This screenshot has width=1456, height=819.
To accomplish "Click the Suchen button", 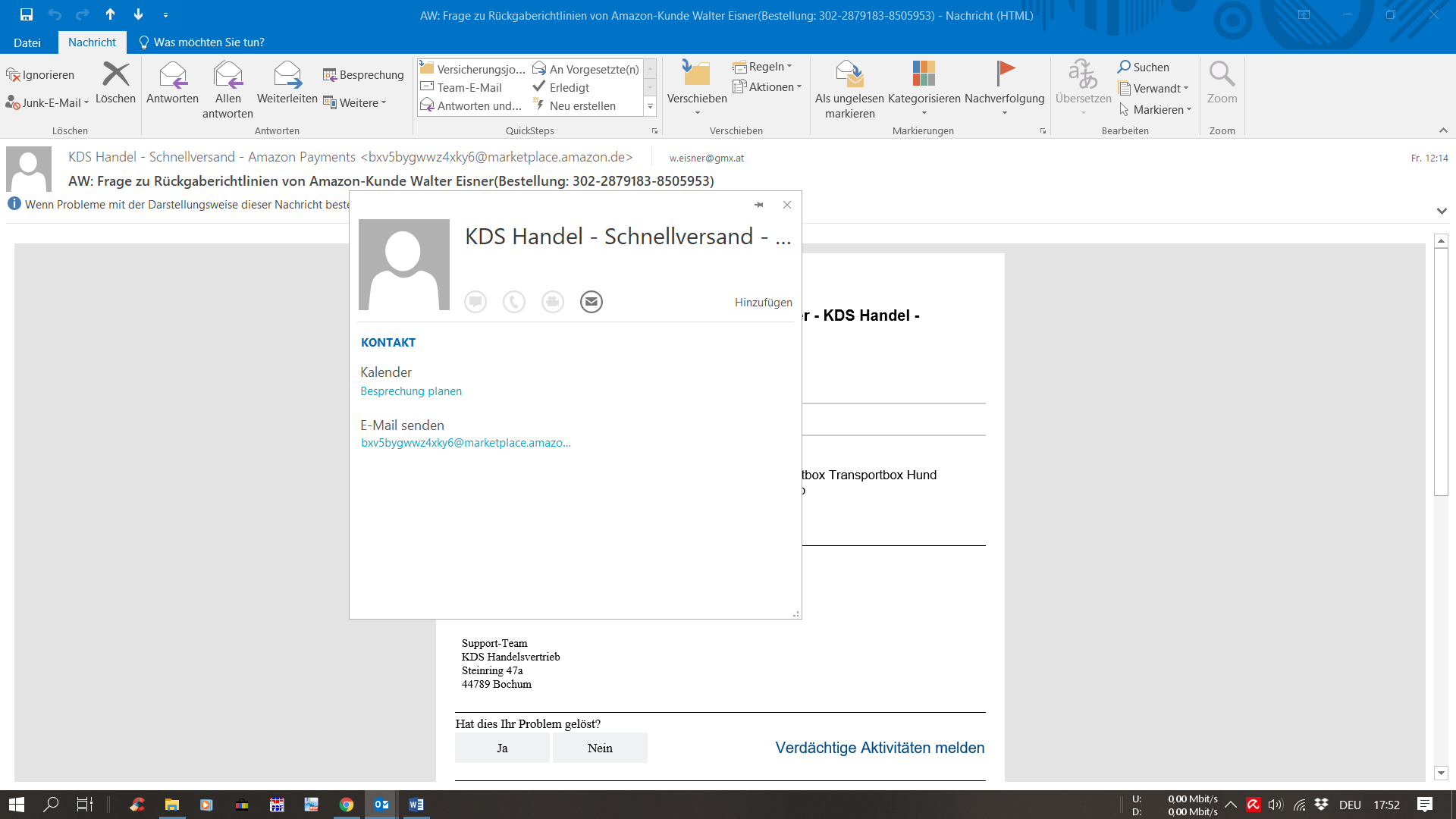I will pos(1144,67).
